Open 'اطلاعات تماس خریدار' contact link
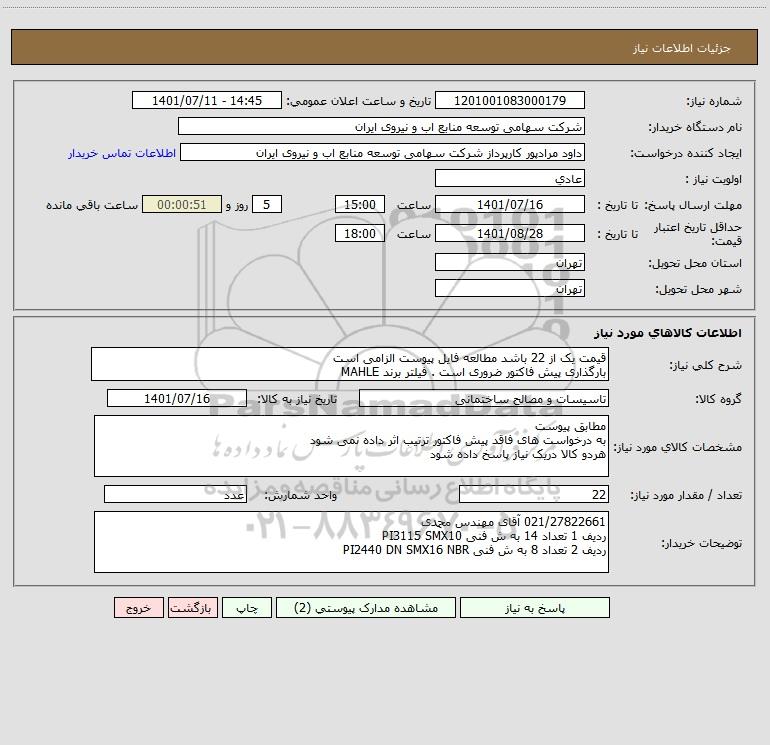Image resolution: width=770 pixels, height=745 pixels. click(x=122, y=153)
